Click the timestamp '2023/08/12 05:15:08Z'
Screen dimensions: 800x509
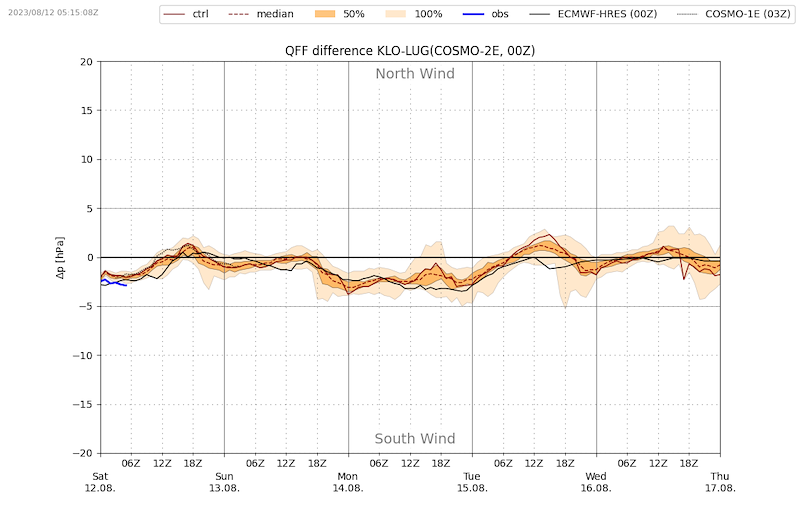coord(53,12)
